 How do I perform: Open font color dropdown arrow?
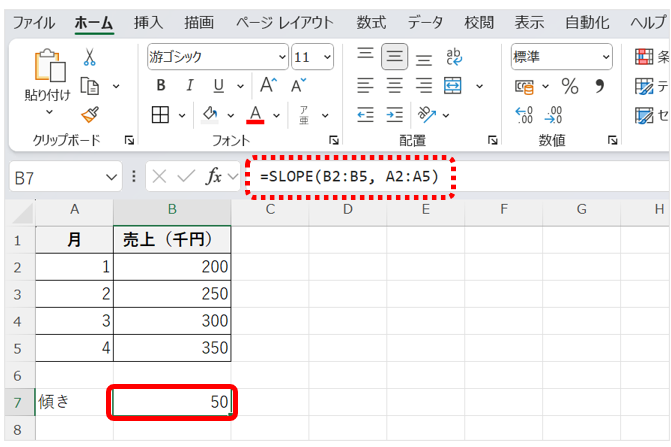[x=276, y=115]
